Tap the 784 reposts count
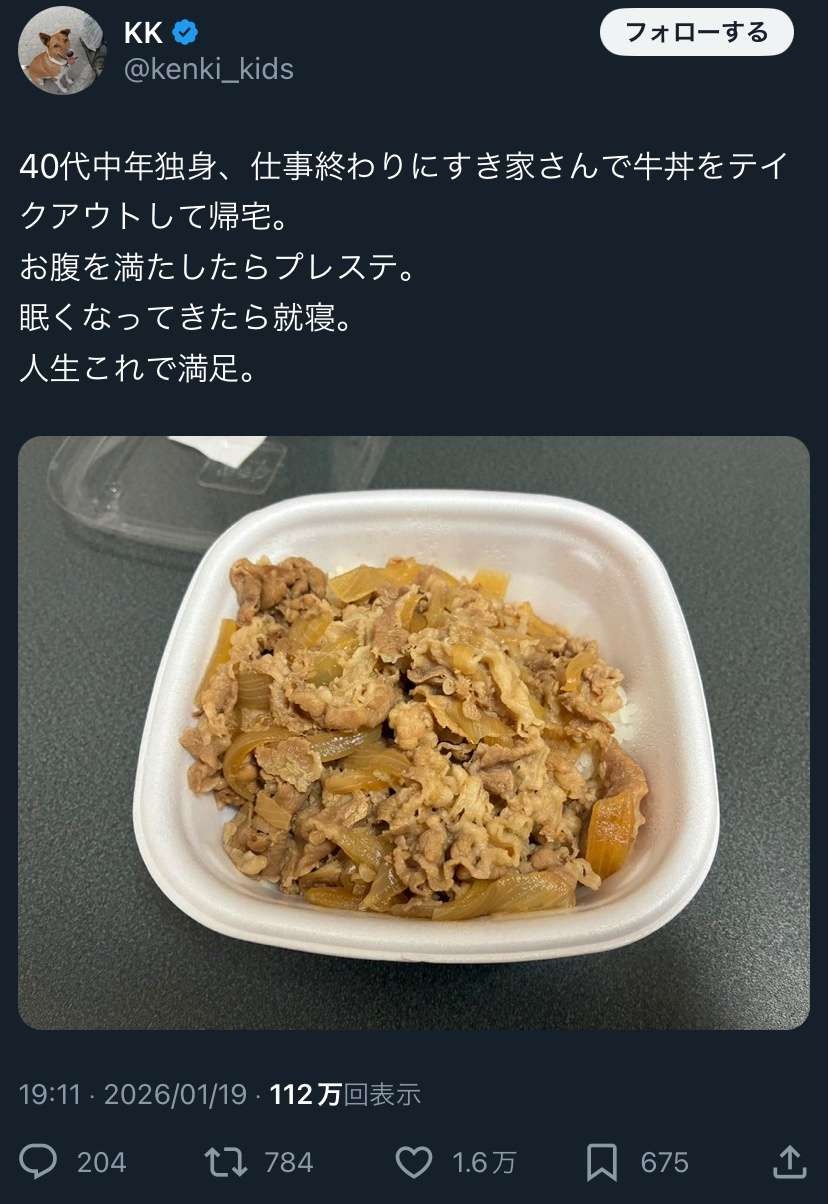The image size is (828, 1204). point(289,1162)
